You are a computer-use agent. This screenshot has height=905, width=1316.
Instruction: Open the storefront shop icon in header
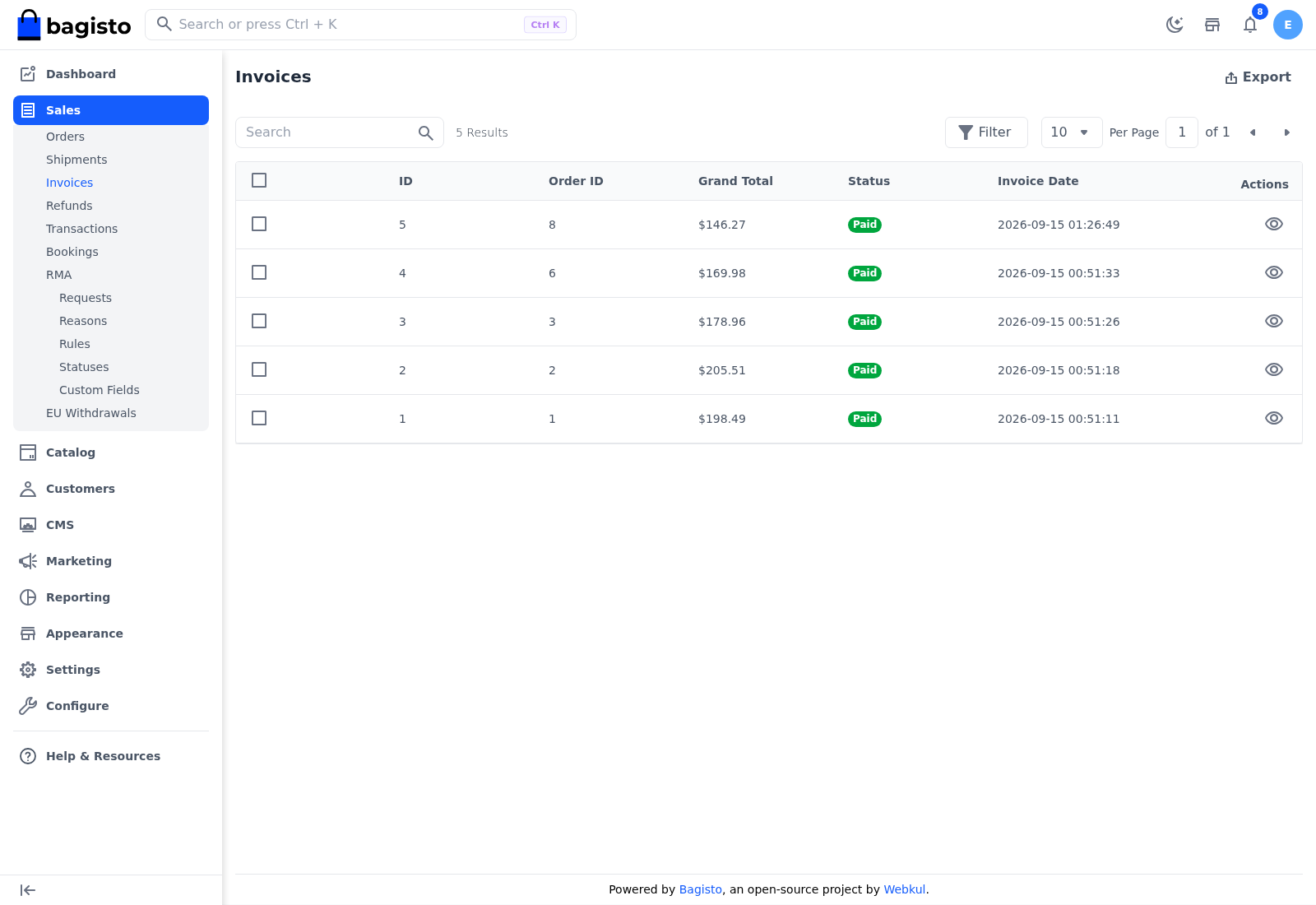click(1212, 25)
